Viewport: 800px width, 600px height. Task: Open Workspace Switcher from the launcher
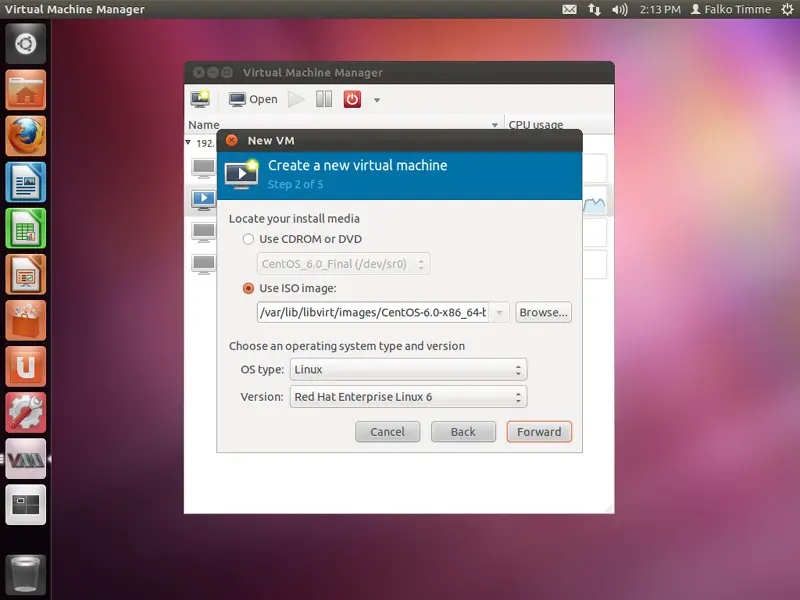click(26, 505)
